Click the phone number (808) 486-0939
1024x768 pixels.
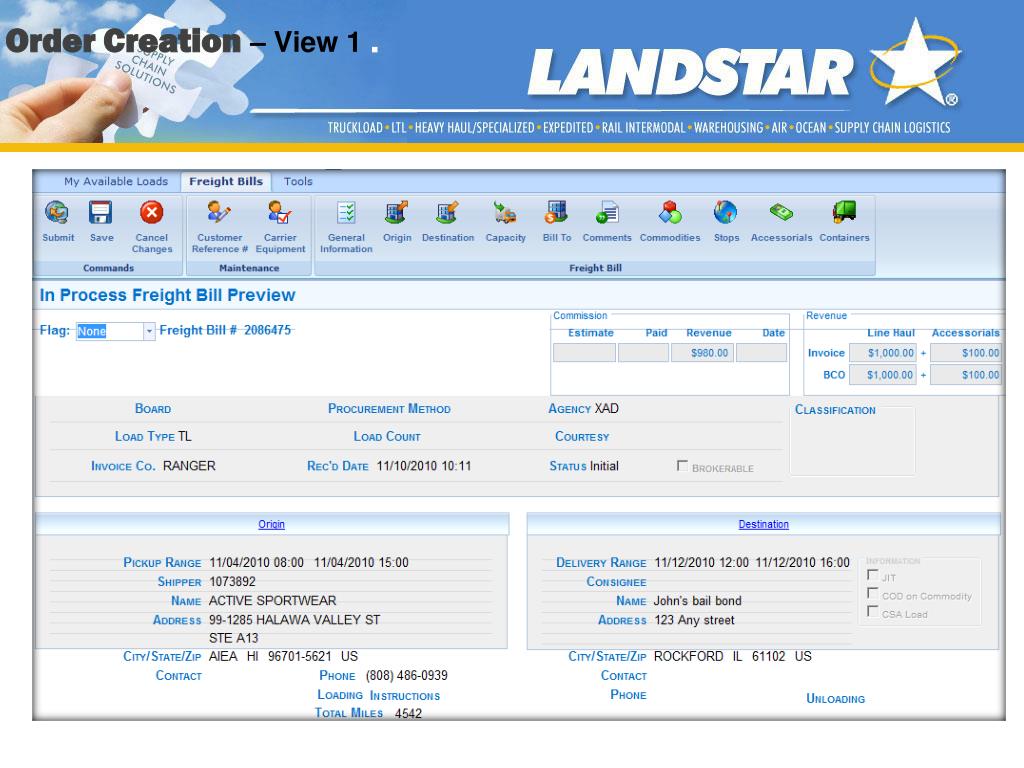407,675
